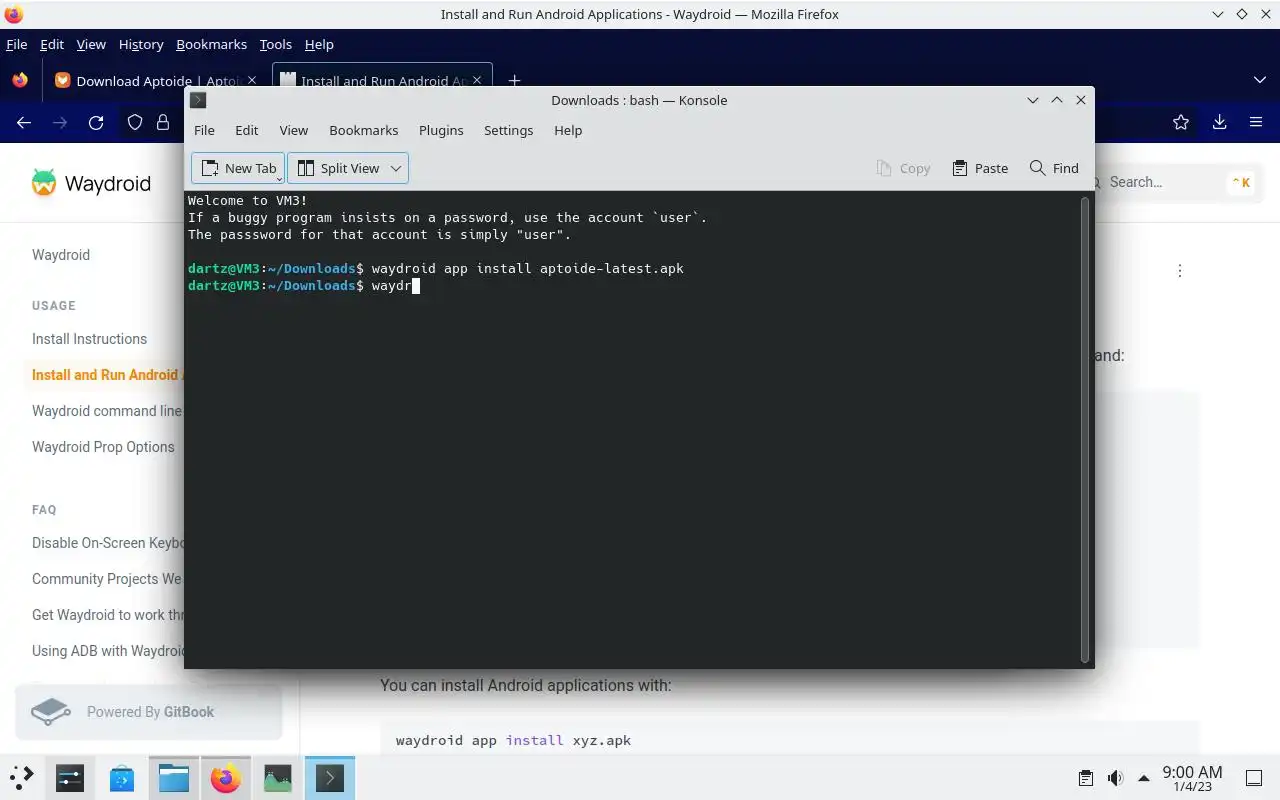Image resolution: width=1280 pixels, height=800 pixels.
Task: Open Konsole Help menu
Action: 568,130
